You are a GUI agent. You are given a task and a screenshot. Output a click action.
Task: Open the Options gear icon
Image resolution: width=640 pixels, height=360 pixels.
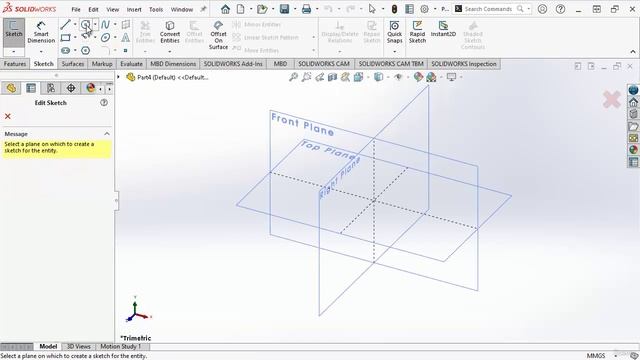click(x=424, y=9)
